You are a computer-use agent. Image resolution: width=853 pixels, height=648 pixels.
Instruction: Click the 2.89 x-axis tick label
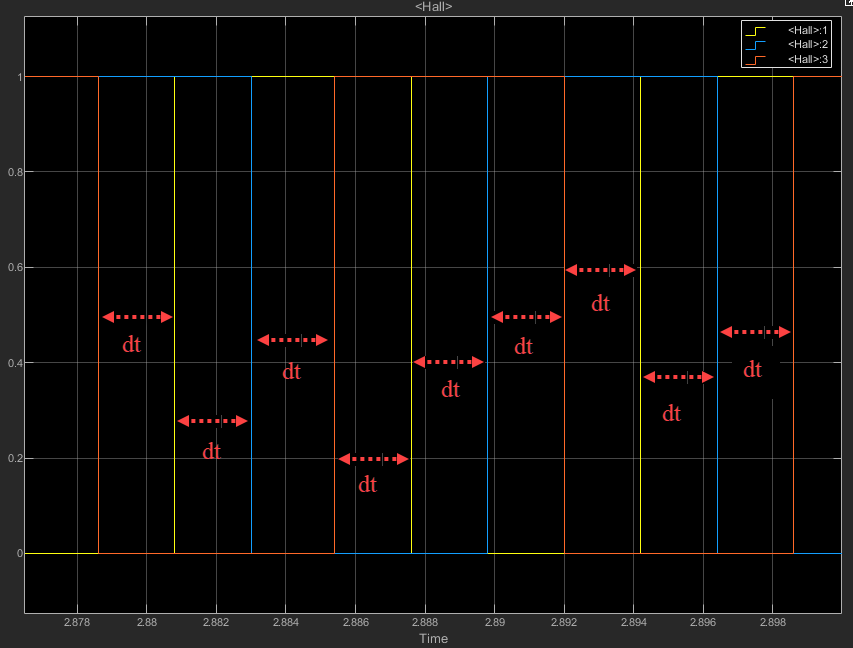[495, 622]
